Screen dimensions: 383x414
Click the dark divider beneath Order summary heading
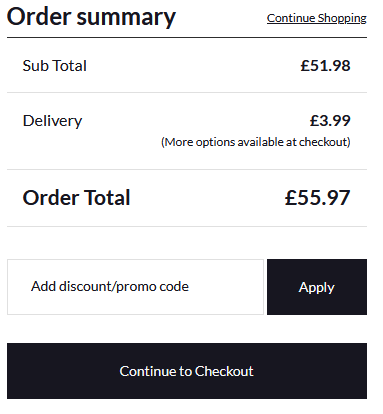[187, 37]
